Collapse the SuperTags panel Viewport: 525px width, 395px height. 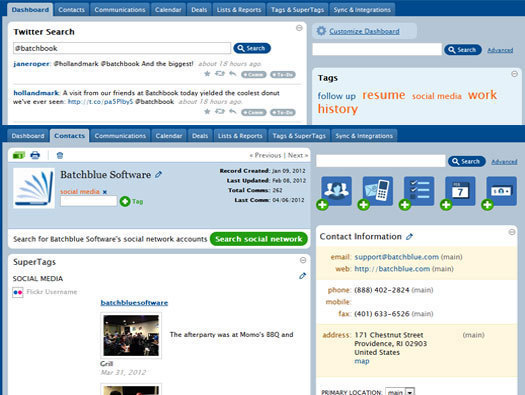(x=303, y=260)
